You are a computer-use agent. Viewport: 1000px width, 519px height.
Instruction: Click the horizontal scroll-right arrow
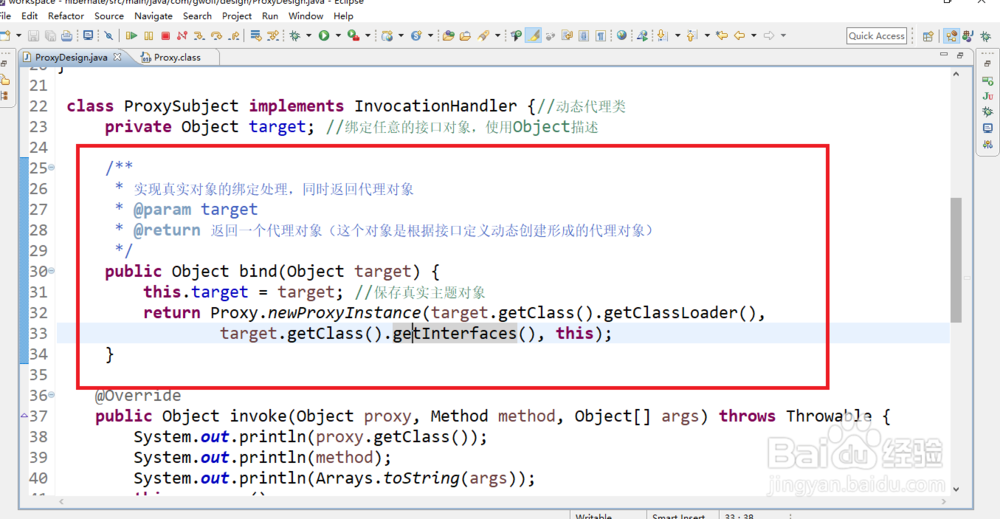[943, 502]
